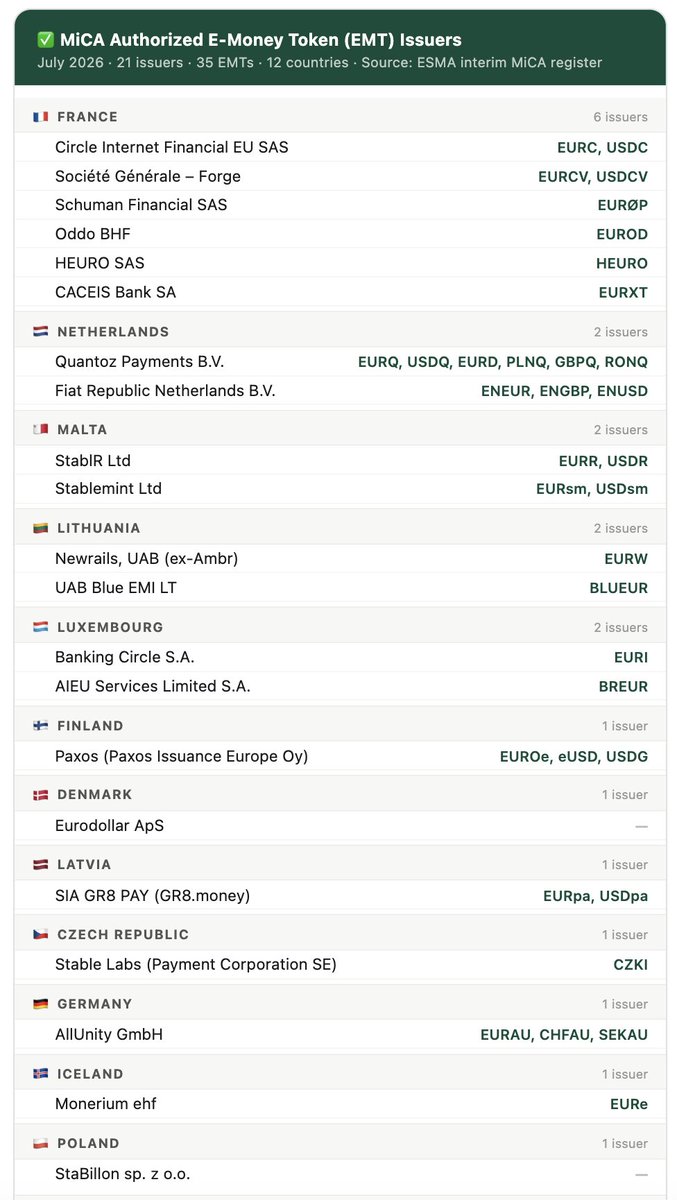Viewport: 677px width, 1200px height.
Task: Click the BREUR token
Action: point(623,687)
